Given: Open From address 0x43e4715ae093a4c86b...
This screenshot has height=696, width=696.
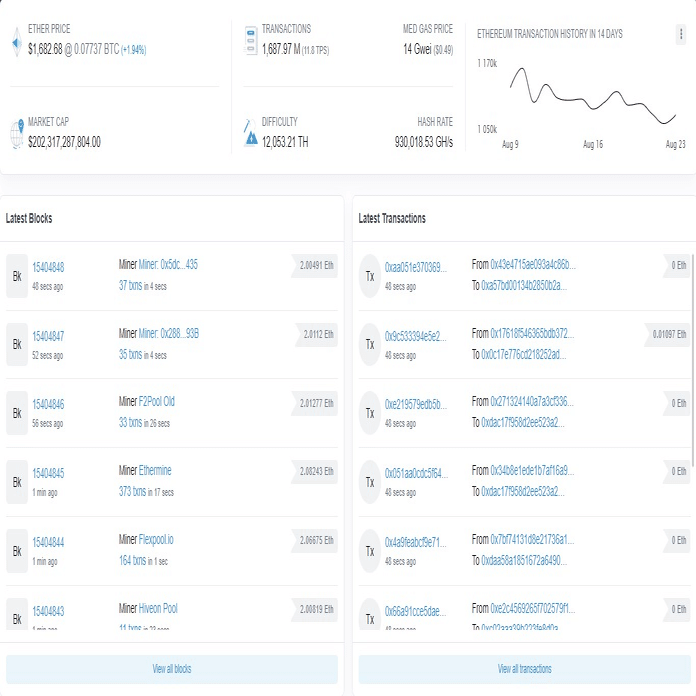Looking at the screenshot, I should point(533,265).
